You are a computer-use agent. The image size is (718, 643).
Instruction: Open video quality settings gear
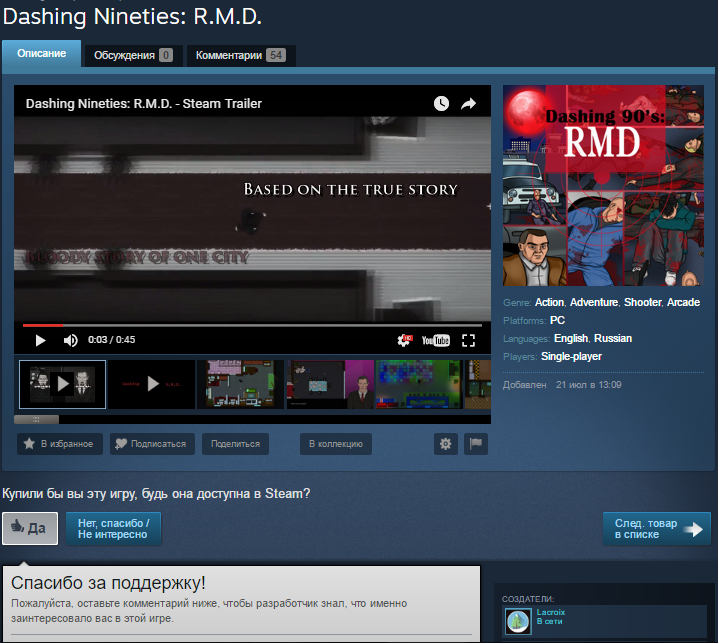coord(404,340)
